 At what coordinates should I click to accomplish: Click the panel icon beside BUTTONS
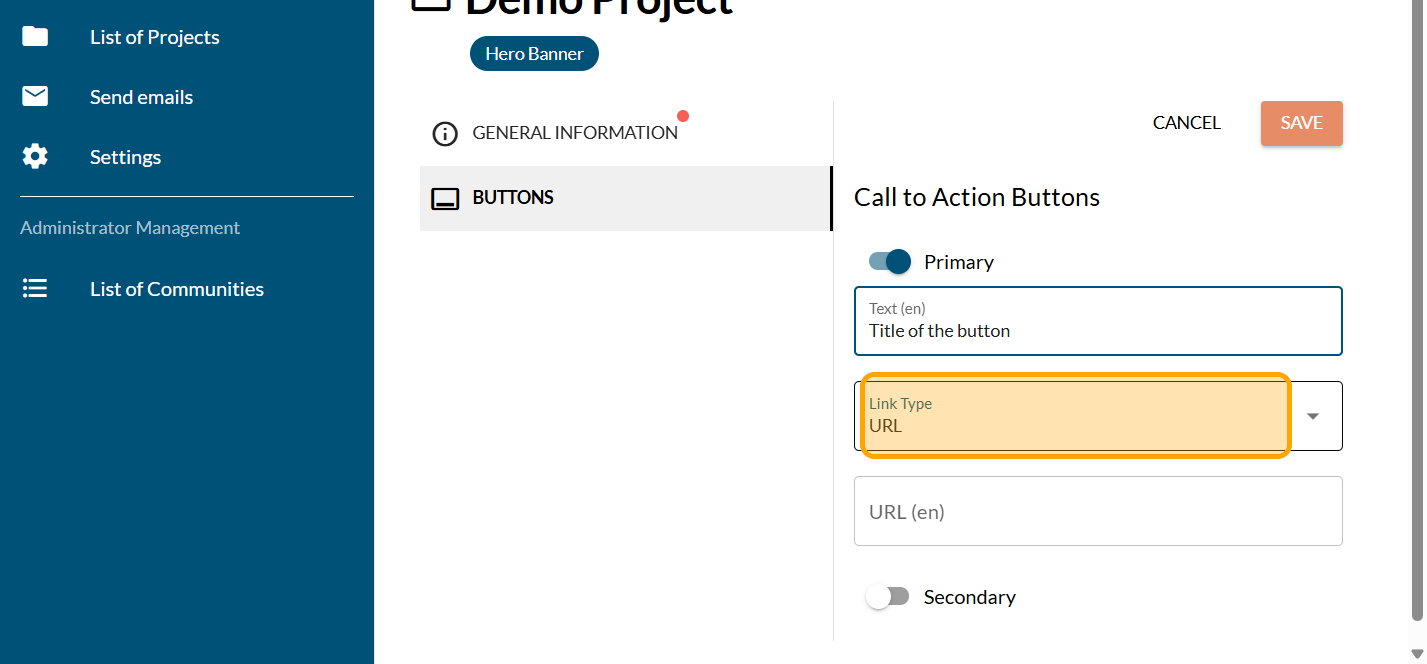(x=444, y=198)
